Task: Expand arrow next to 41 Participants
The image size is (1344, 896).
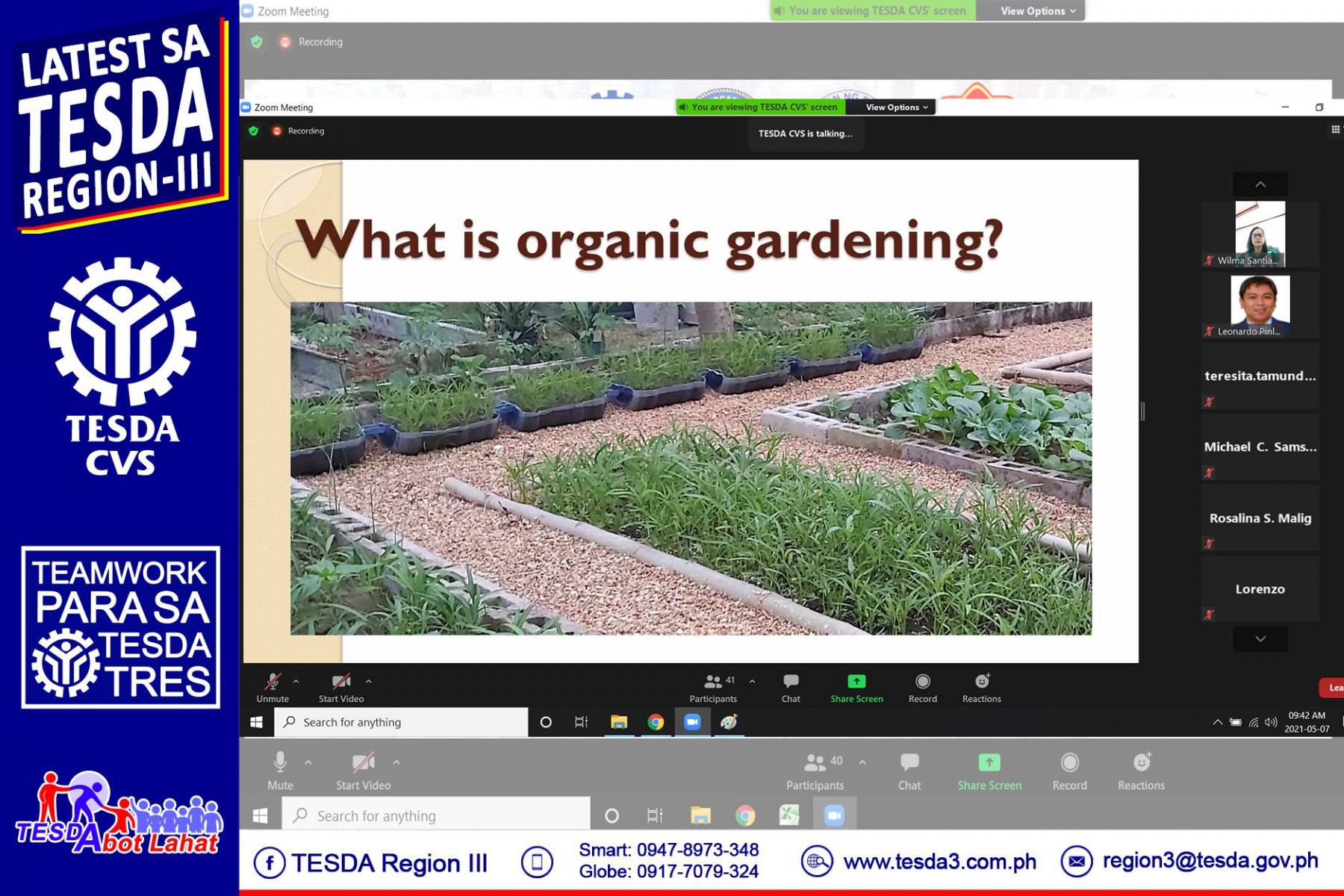Action: point(752,681)
